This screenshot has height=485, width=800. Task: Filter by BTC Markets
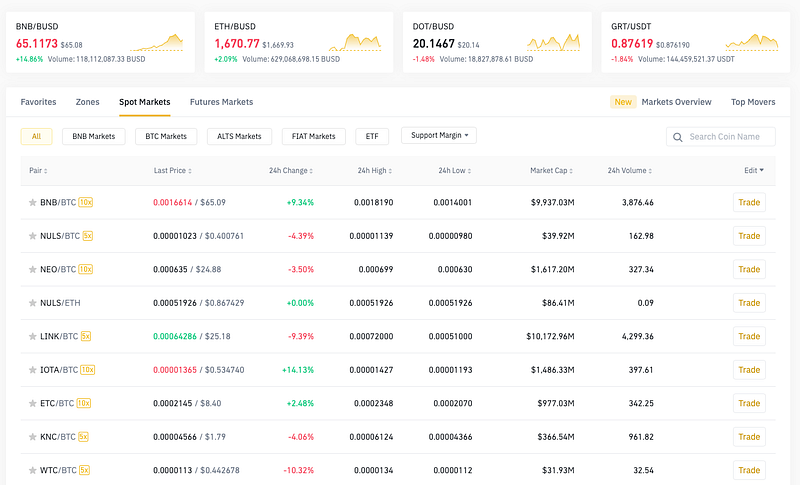click(166, 136)
